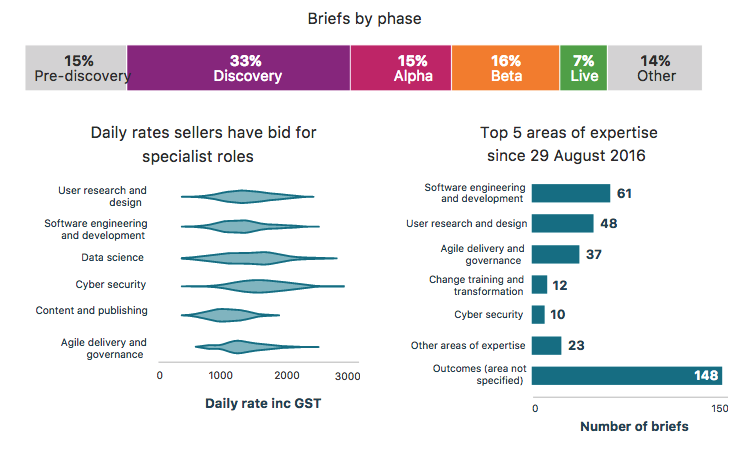Image resolution: width=755 pixels, height=464 pixels.
Task: Select the User research and design bar
Action: (x=562, y=223)
